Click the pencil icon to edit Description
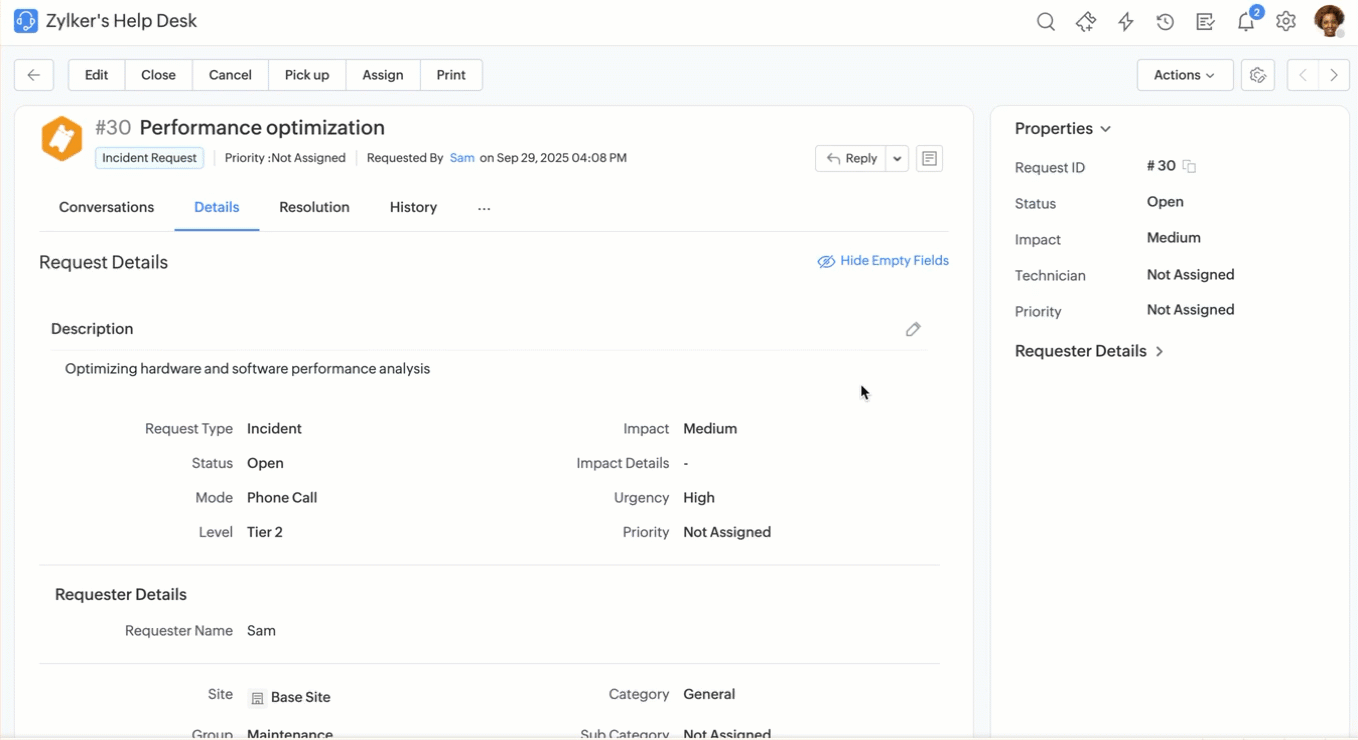 pyautogui.click(x=913, y=329)
